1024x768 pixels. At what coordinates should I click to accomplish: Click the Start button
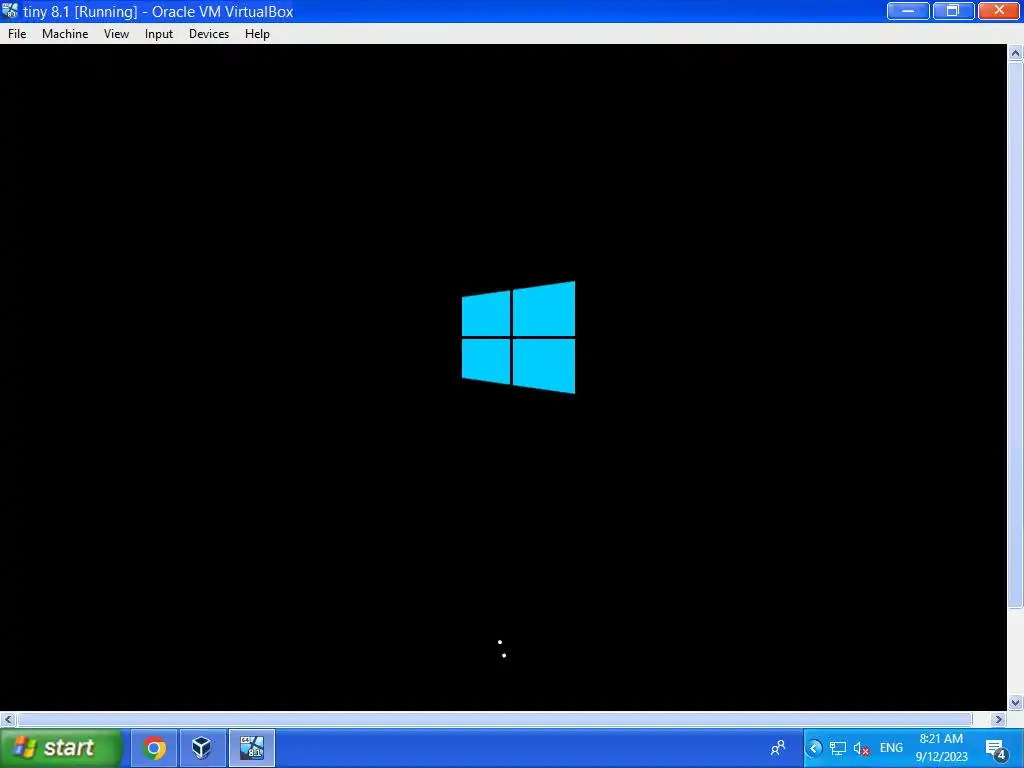(61, 748)
